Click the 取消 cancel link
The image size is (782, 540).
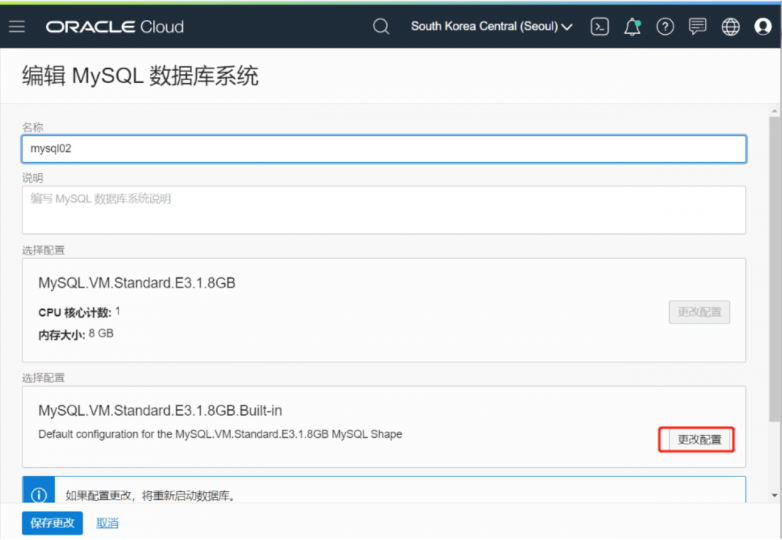pyautogui.click(x=107, y=523)
